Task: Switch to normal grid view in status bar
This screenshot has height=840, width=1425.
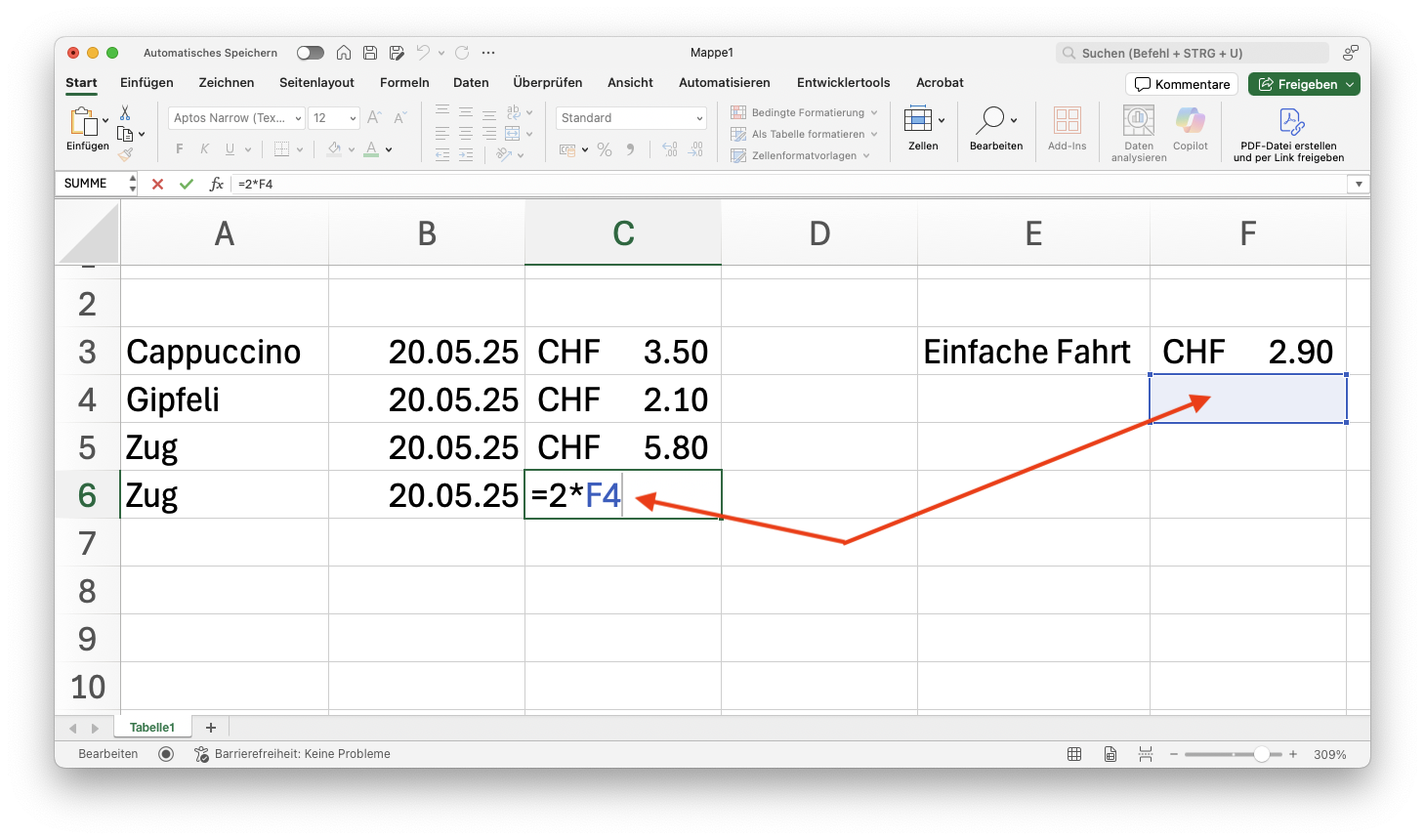Action: (x=1074, y=754)
